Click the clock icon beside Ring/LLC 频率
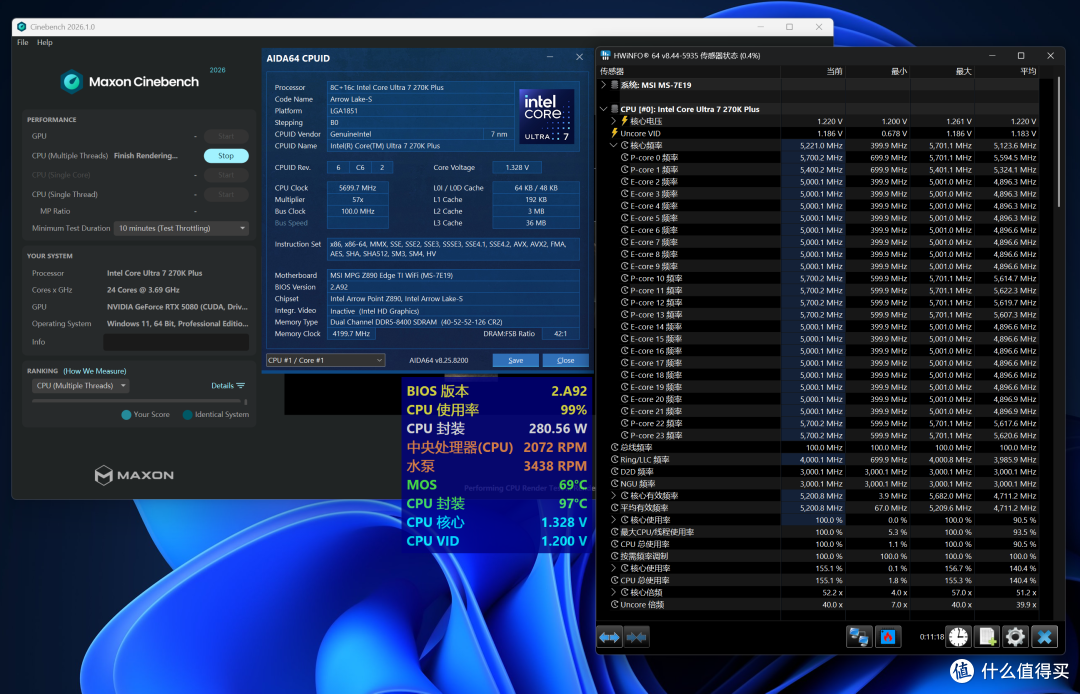The height and width of the screenshot is (694, 1080). [615, 459]
